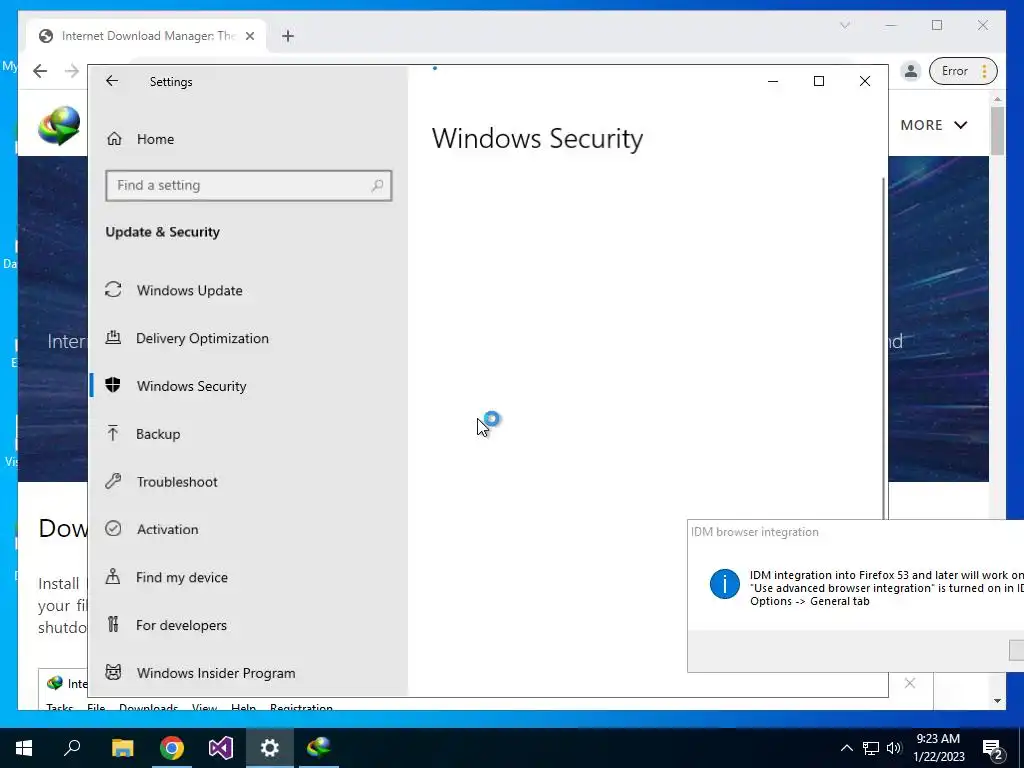Close the Internet Download Manager browser tab
This screenshot has height=768, width=1024.
249,36
